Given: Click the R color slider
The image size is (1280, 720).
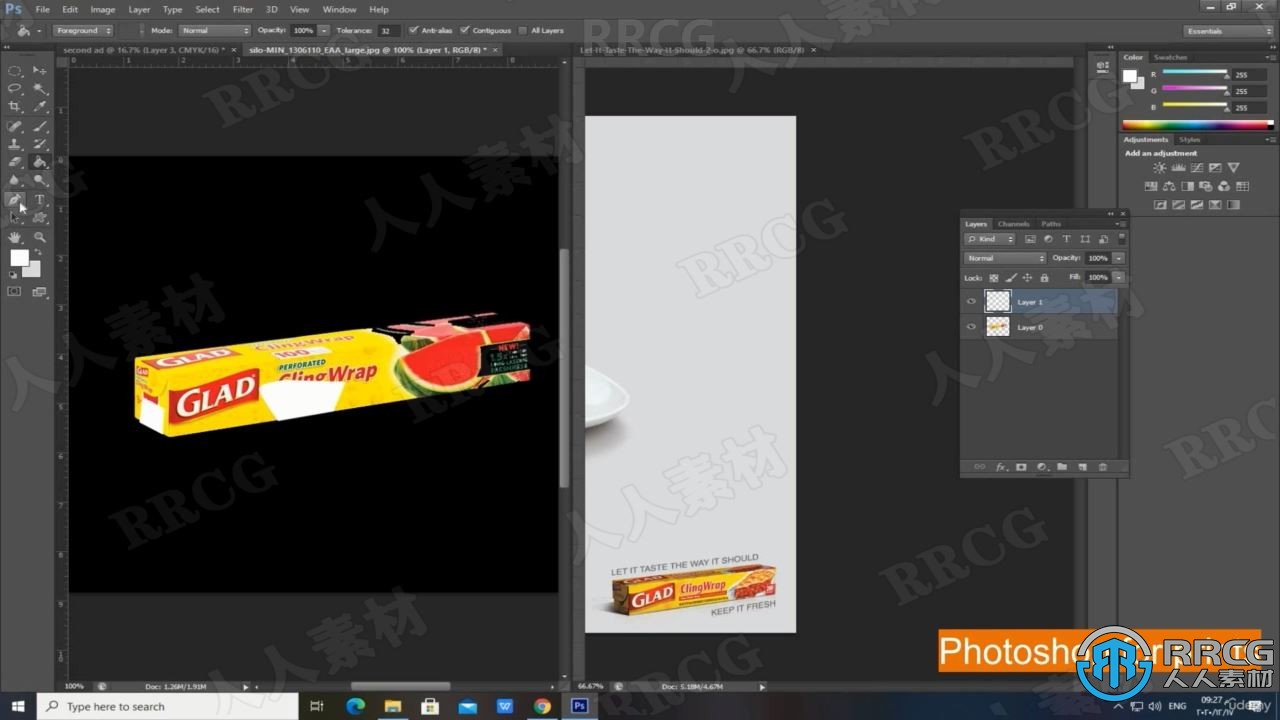Looking at the screenshot, I should (x=1195, y=74).
